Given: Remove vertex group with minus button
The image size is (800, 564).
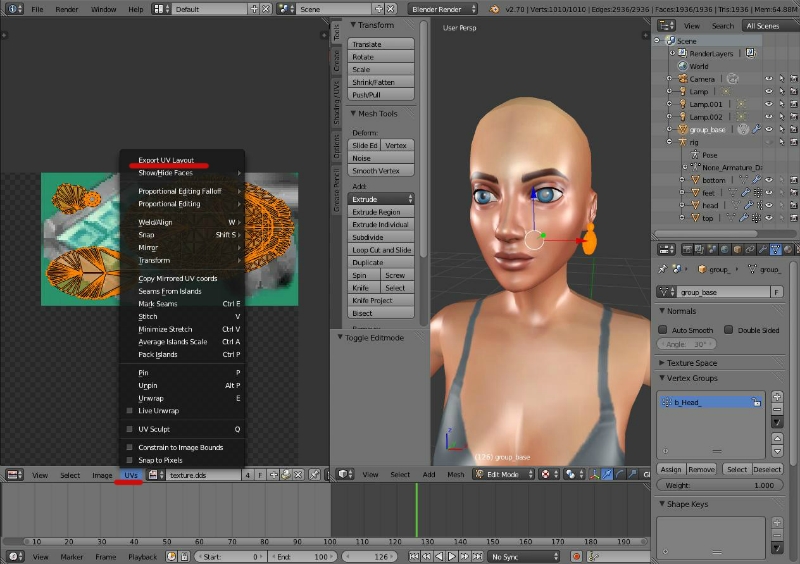Looking at the screenshot, I should [x=777, y=410].
